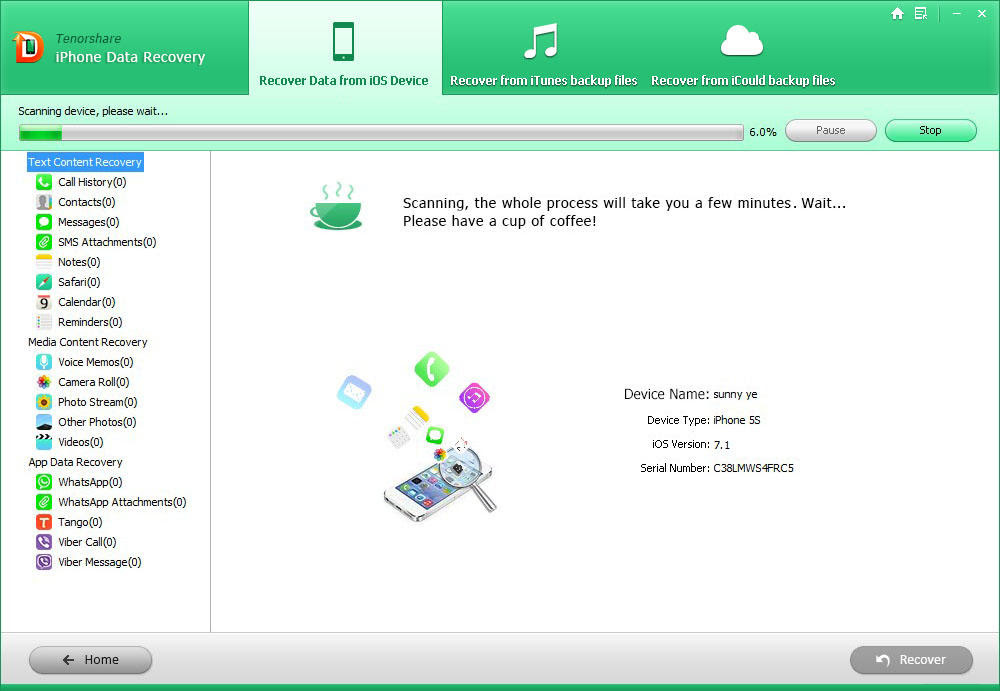This screenshot has height=691, width=1000.
Task: Select SMS Attachments(0) text entry
Action: (107, 242)
